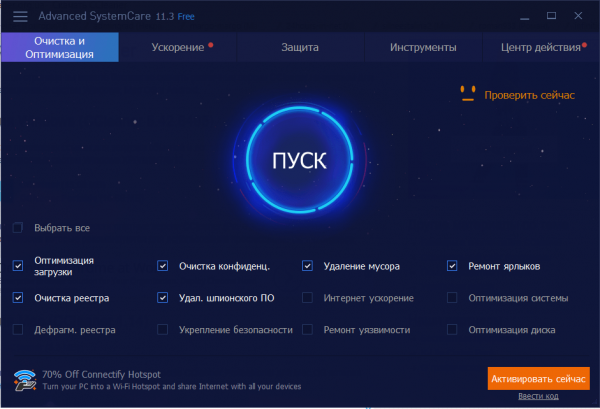The width and height of the screenshot is (600, 409).
Task: Close the Advanced SystemCare window
Action: coord(578,16)
